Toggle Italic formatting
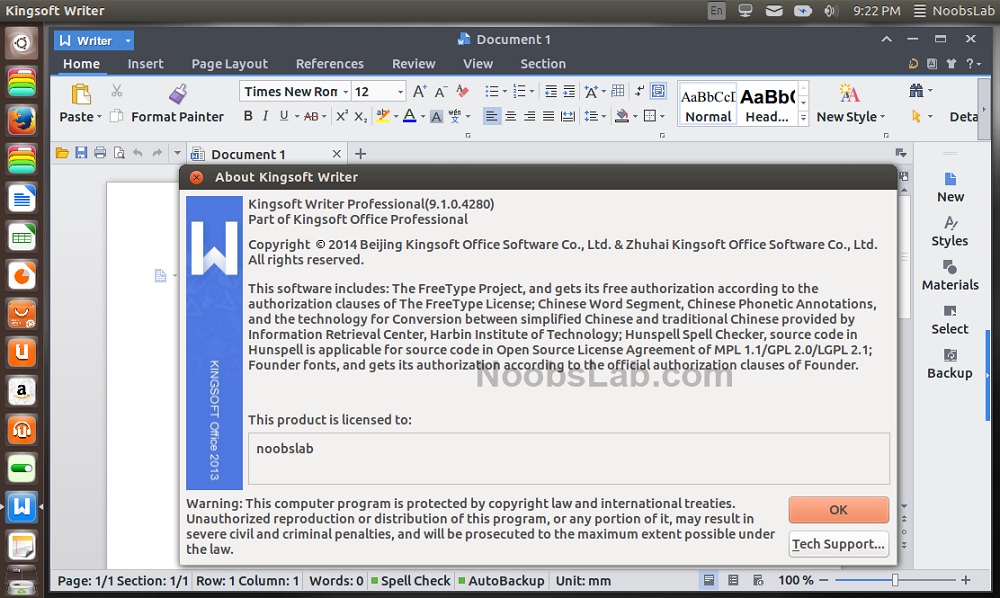This screenshot has width=1000, height=598. pyautogui.click(x=265, y=116)
